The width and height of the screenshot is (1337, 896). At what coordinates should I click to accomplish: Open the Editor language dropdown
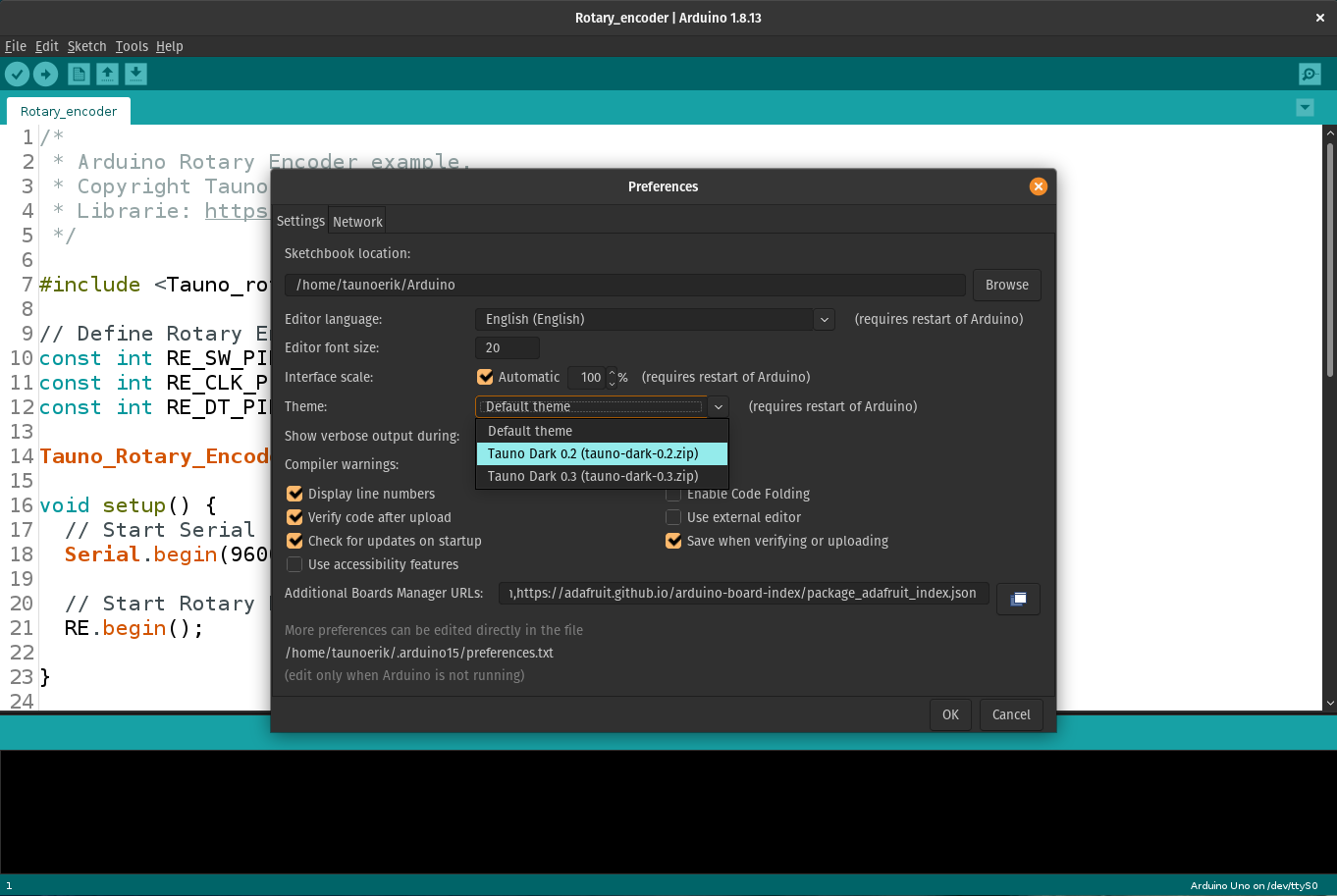coord(824,319)
